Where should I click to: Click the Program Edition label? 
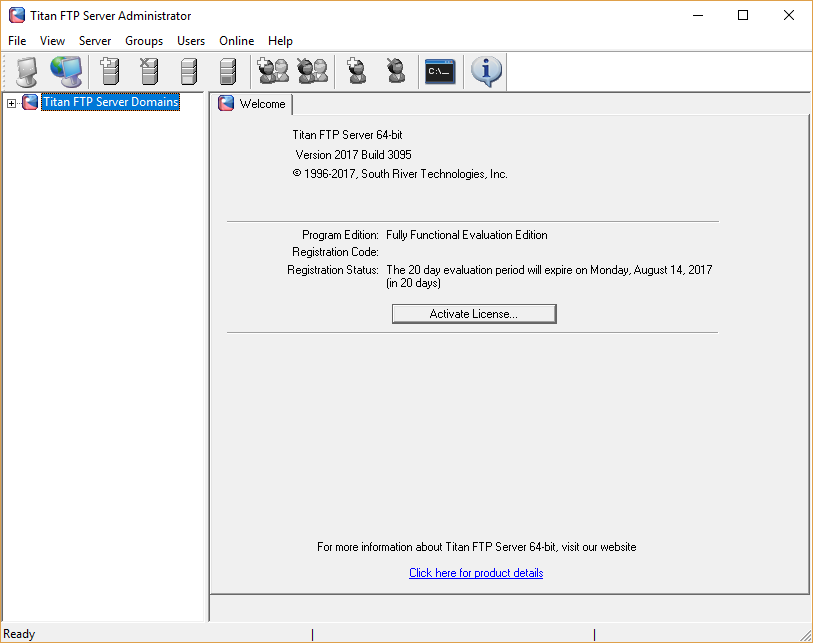click(340, 235)
